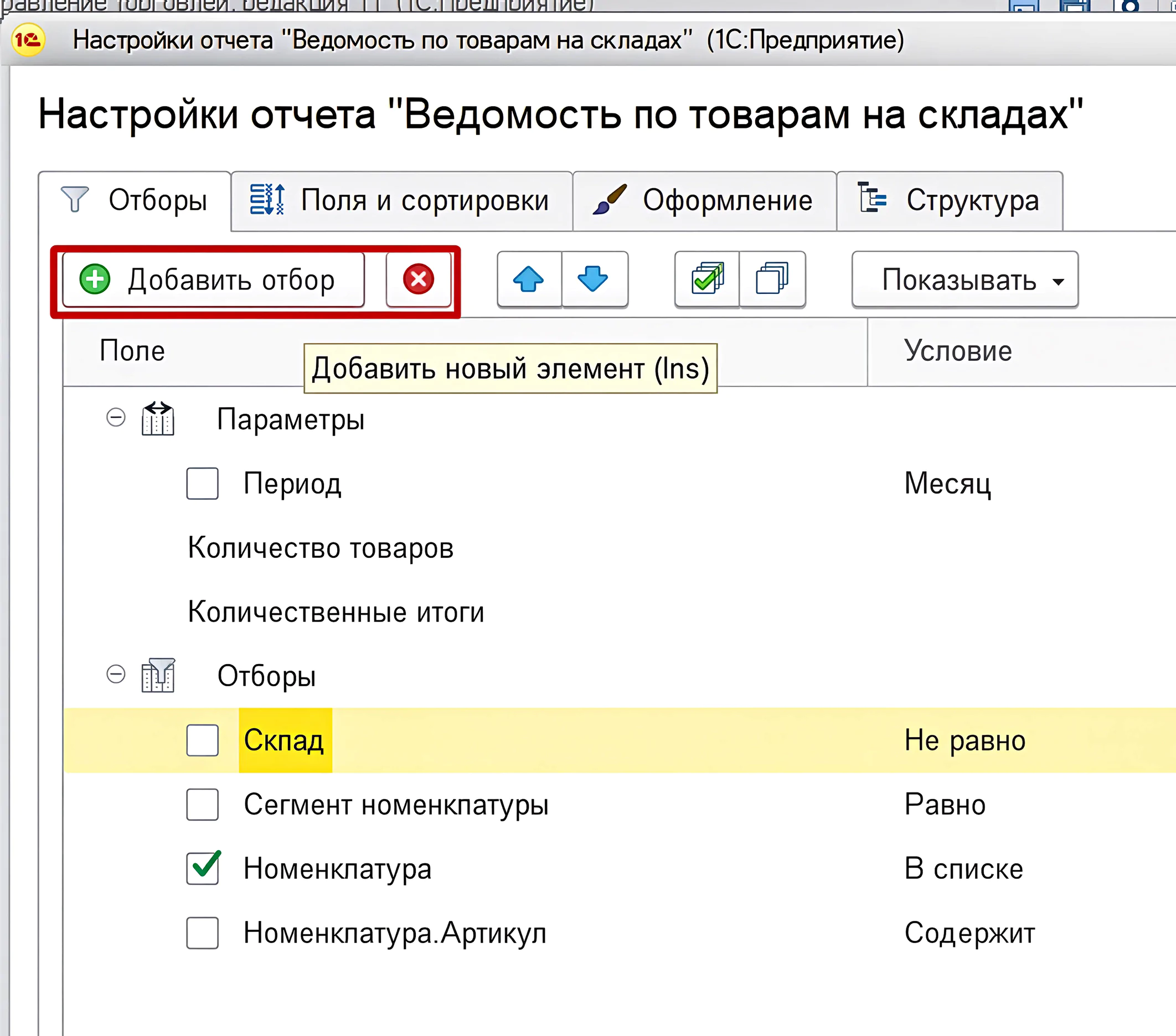
Task: Move selected filter up with blue arrow
Action: tap(529, 280)
